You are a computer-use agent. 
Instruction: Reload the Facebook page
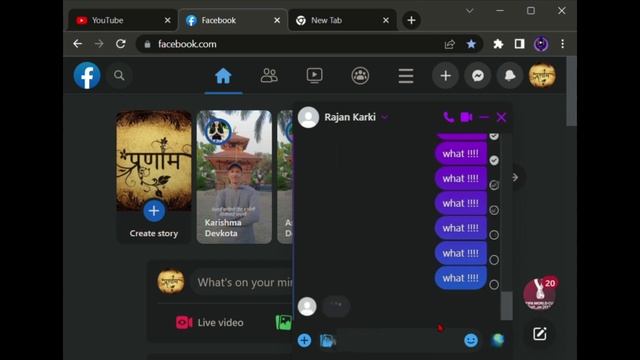pos(121,44)
